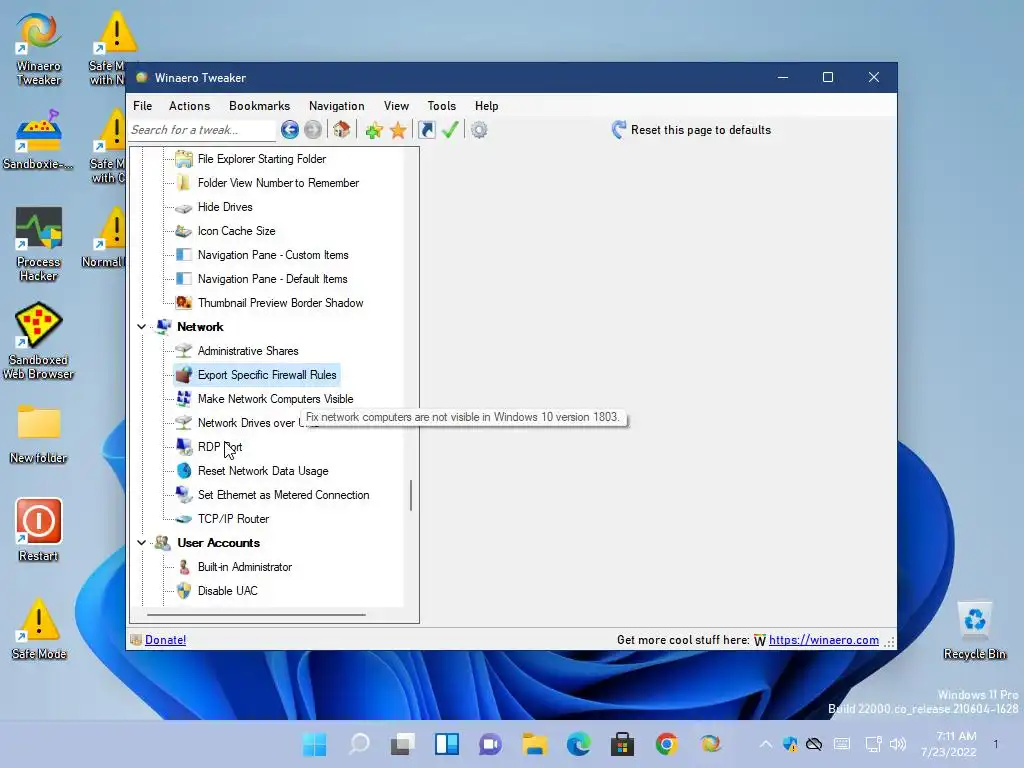Open the Winaero Tweaker desktop shortcut
Viewport: 1024px width, 768px height.
pos(39,50)
